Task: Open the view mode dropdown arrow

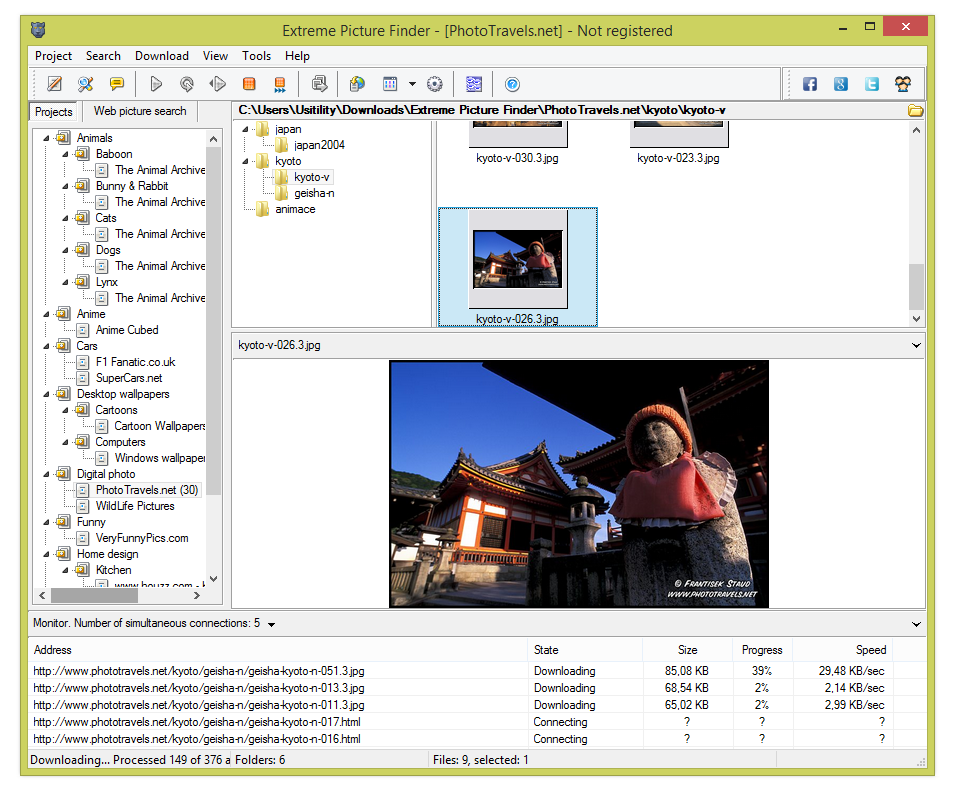Action: point(412,84)
